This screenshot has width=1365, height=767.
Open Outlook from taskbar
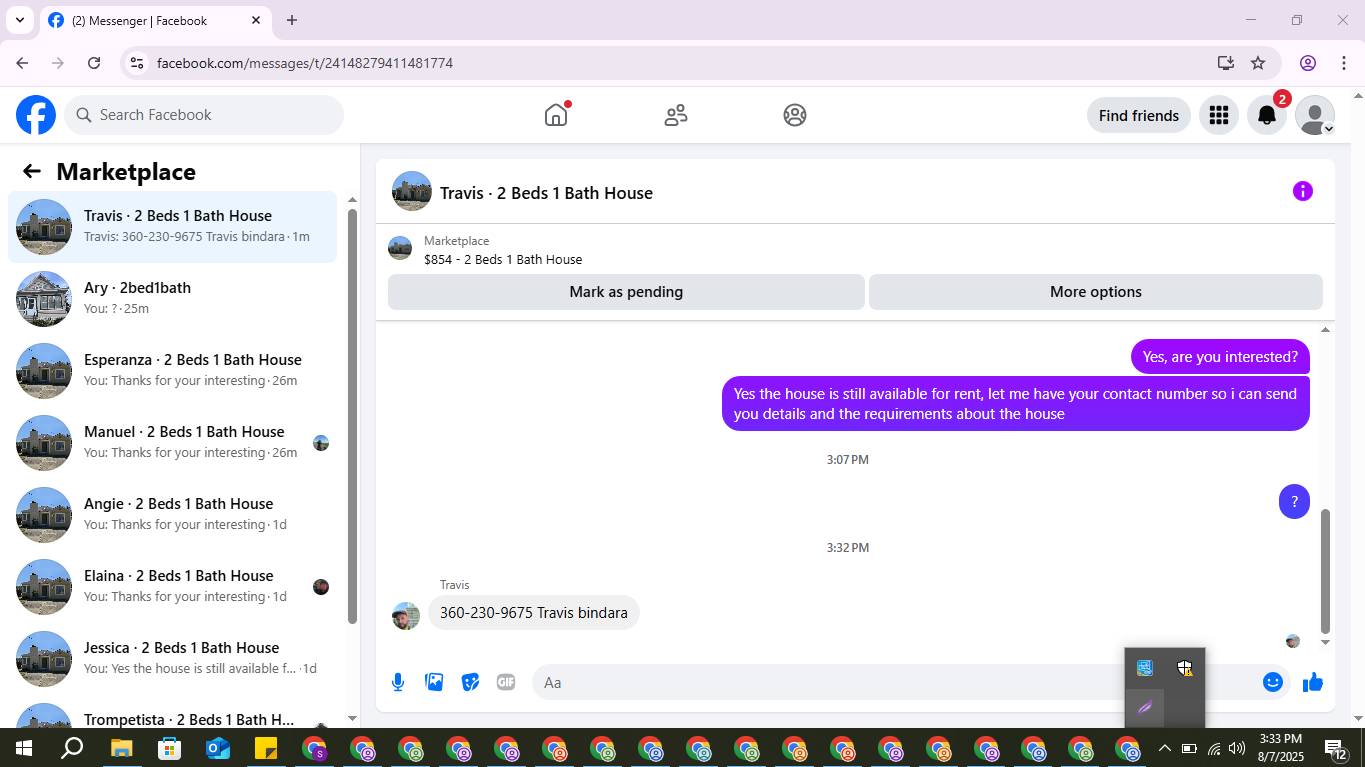tap(217, 748)
